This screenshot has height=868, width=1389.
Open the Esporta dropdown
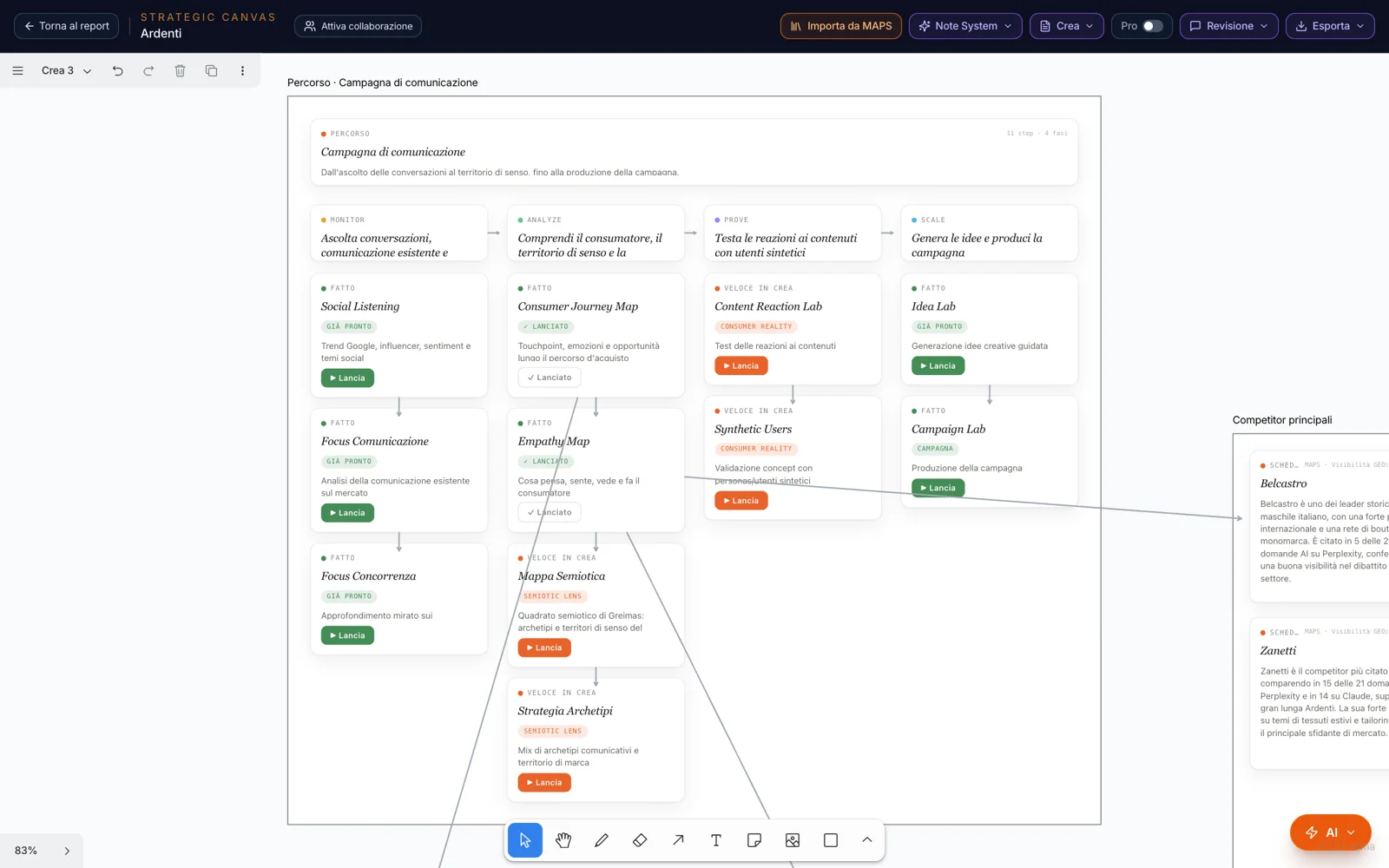click(1330, 26)
